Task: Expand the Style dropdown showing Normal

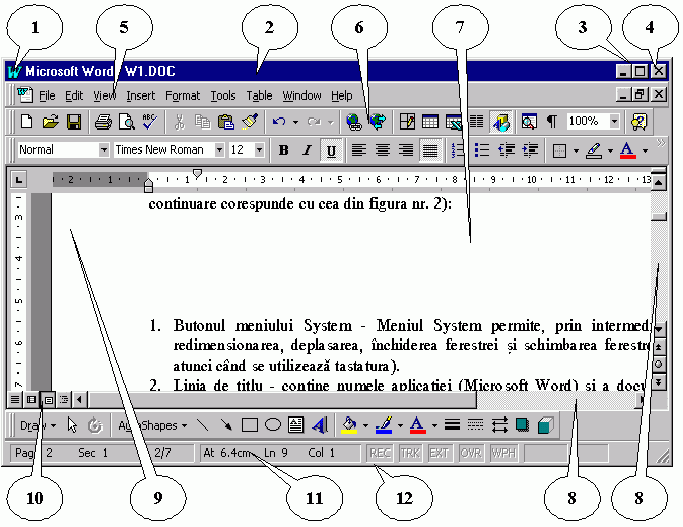Action: tap(103, 150)
